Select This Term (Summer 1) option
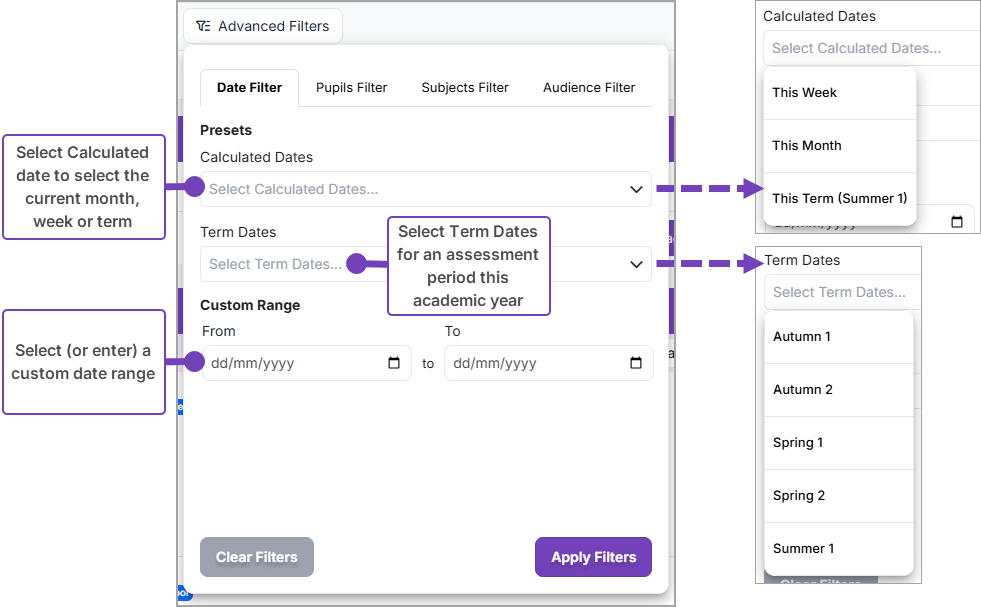This screenshot has width=981, height=607. coord(839,199)
